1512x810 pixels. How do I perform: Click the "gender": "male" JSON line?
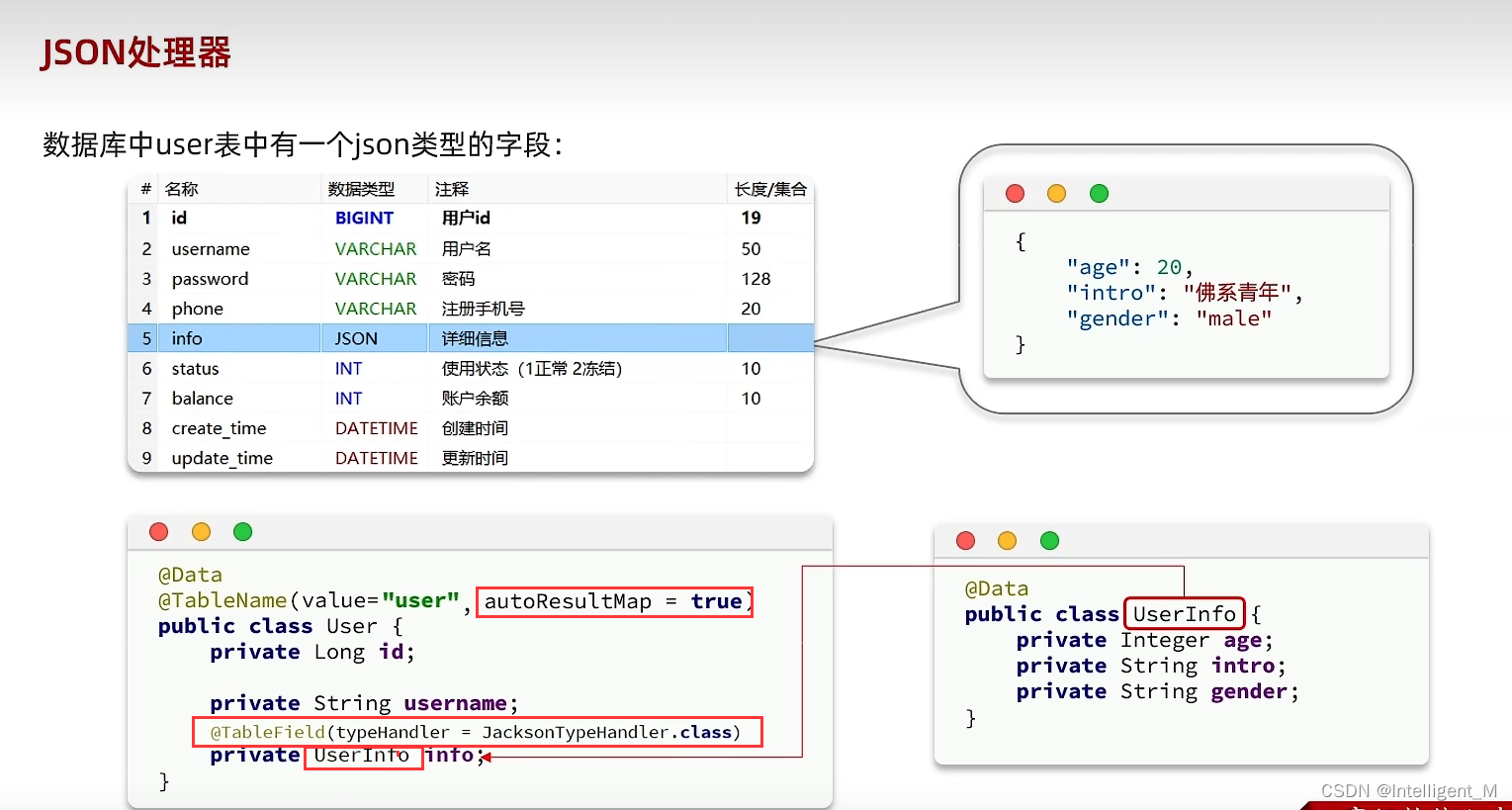tap(1169, 318)
